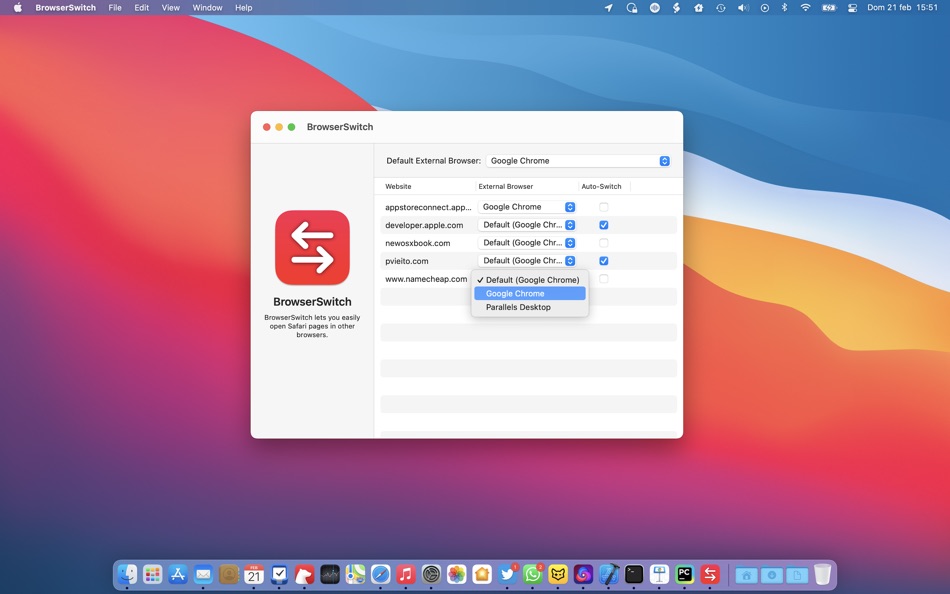Open the Default External Browser dropdown
This screenshot has width=950, height=594.
[578, 161]
